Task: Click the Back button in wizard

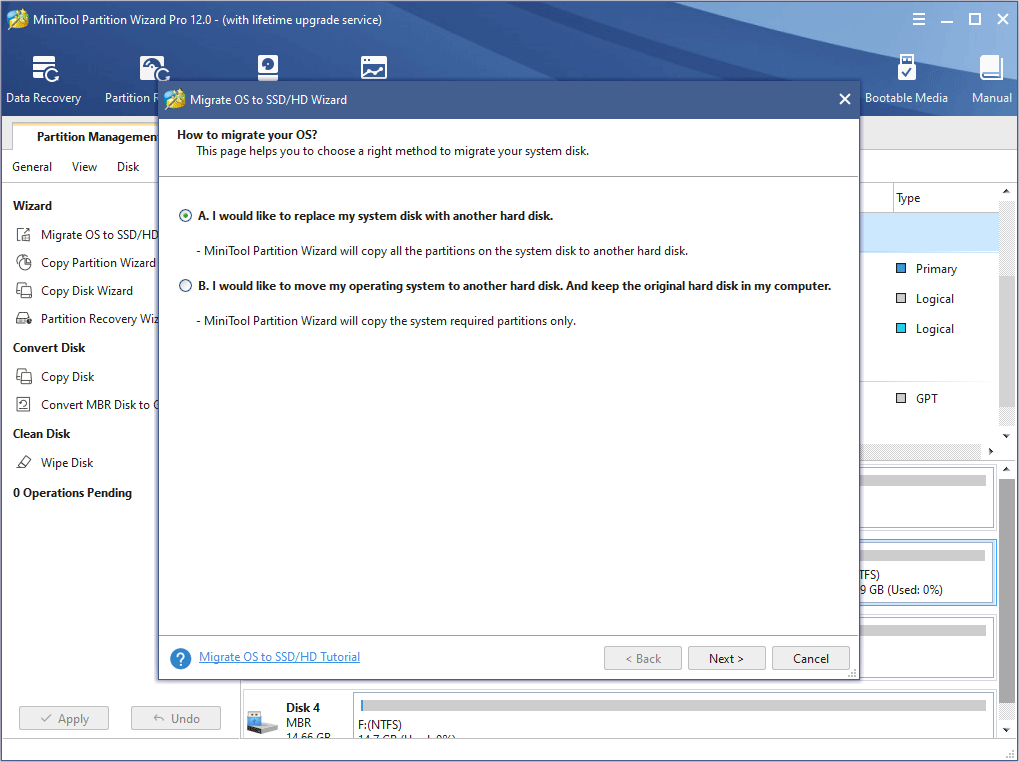Action: [x=643, y=658]
